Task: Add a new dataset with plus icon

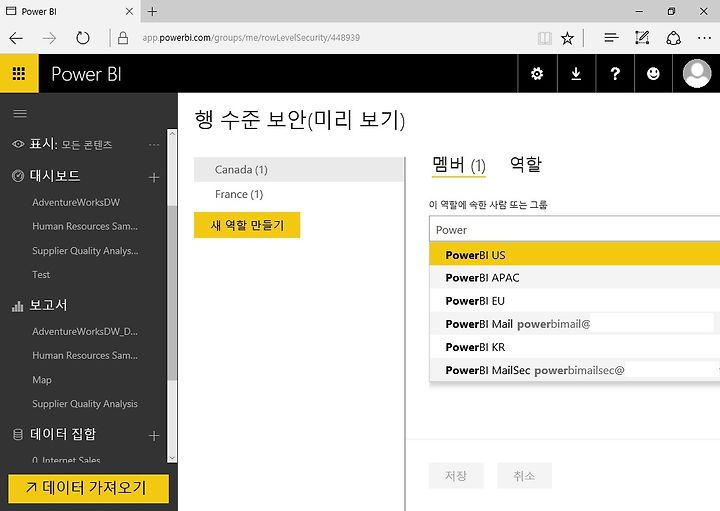Action: pos(154,435)
